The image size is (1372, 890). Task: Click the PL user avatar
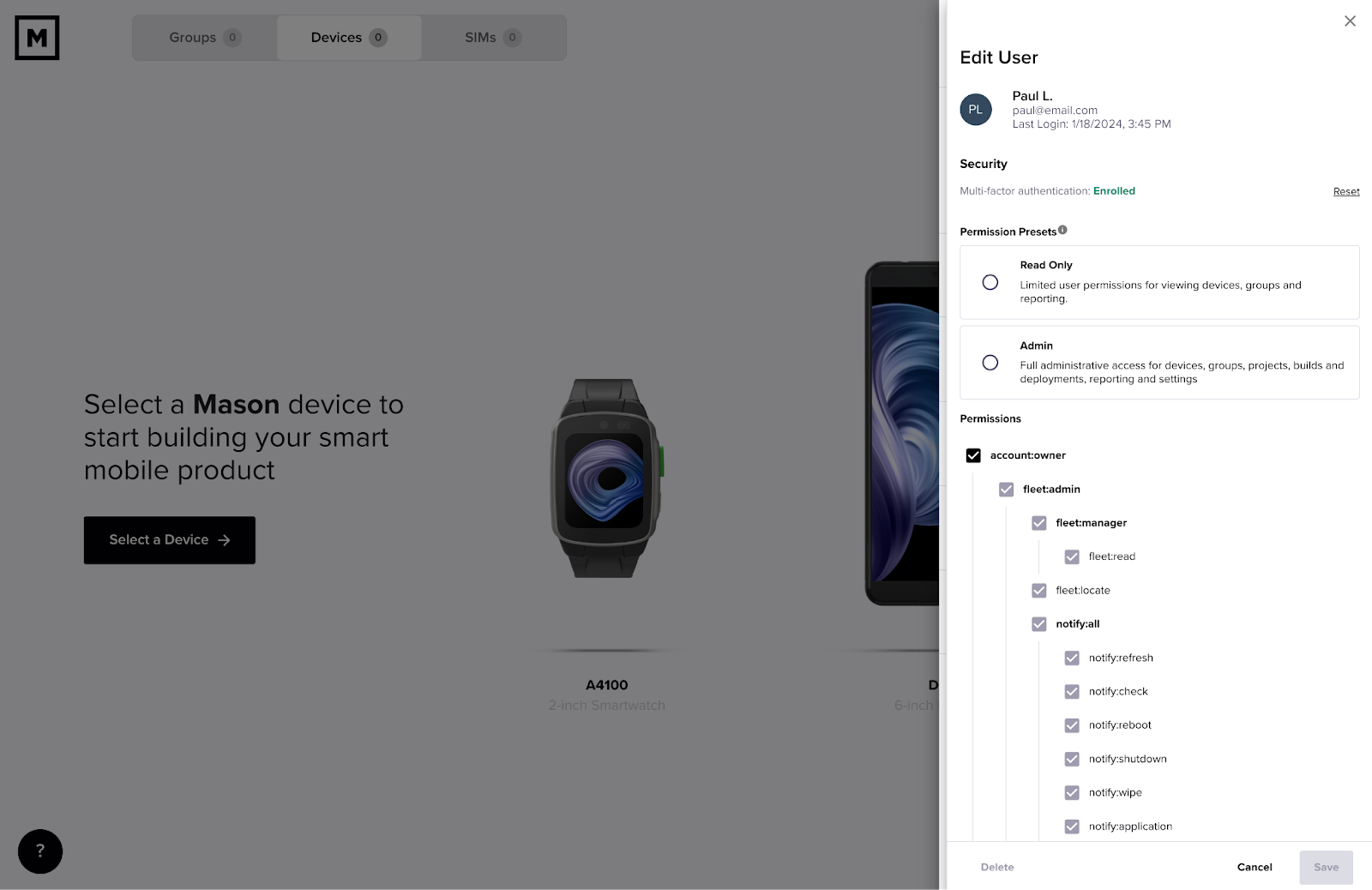[976, 110]
